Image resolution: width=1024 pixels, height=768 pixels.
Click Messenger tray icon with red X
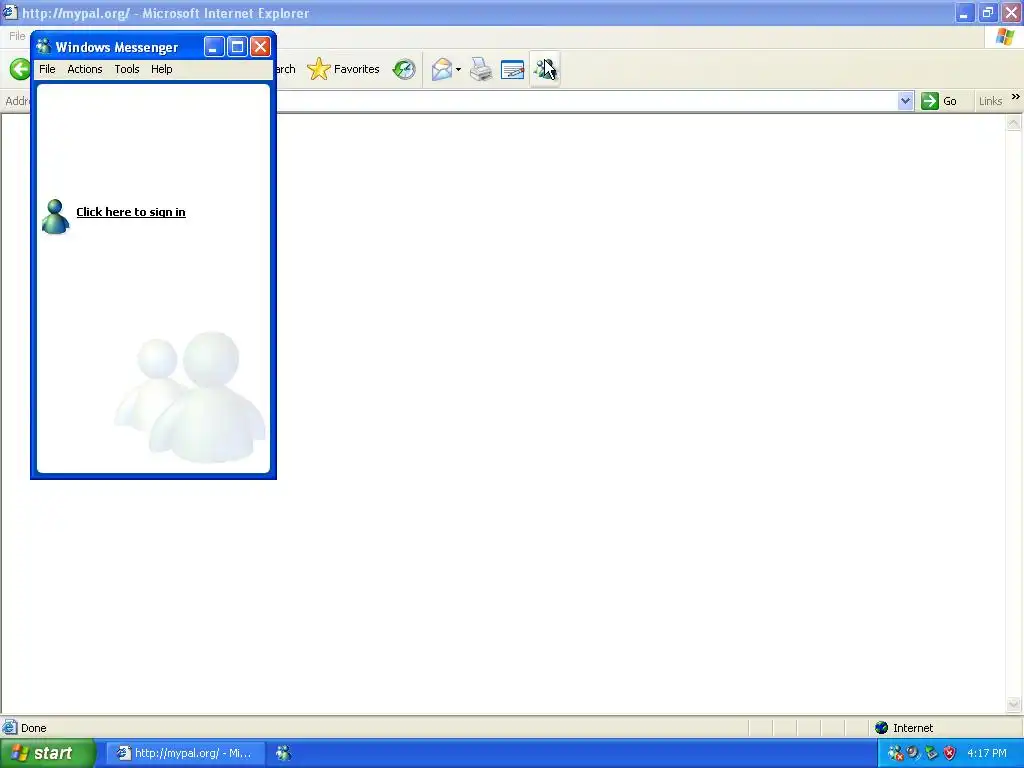(x=895, y=753)
